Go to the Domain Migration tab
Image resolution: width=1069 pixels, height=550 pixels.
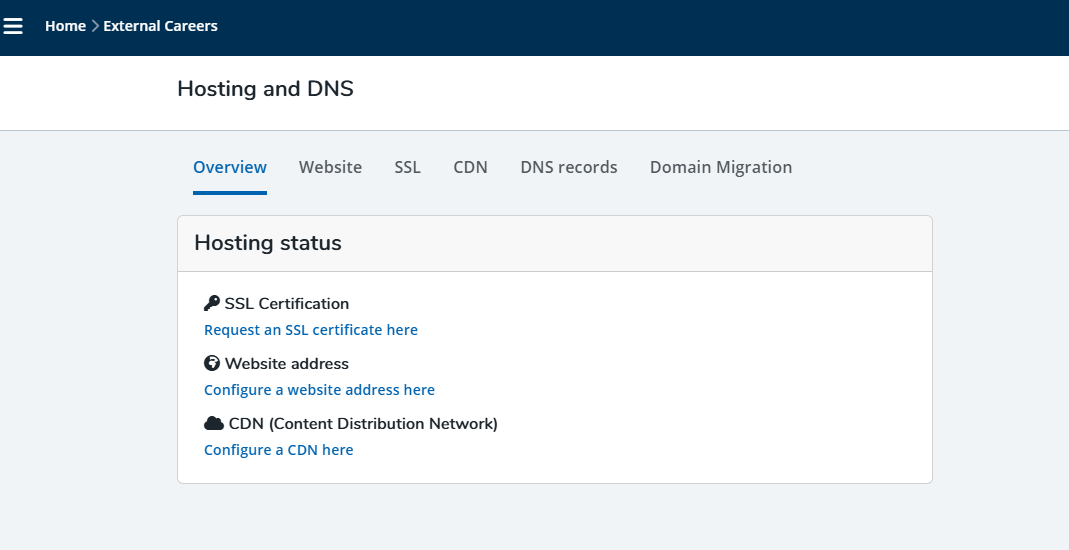pyautogui.click(x=720, y=167)
